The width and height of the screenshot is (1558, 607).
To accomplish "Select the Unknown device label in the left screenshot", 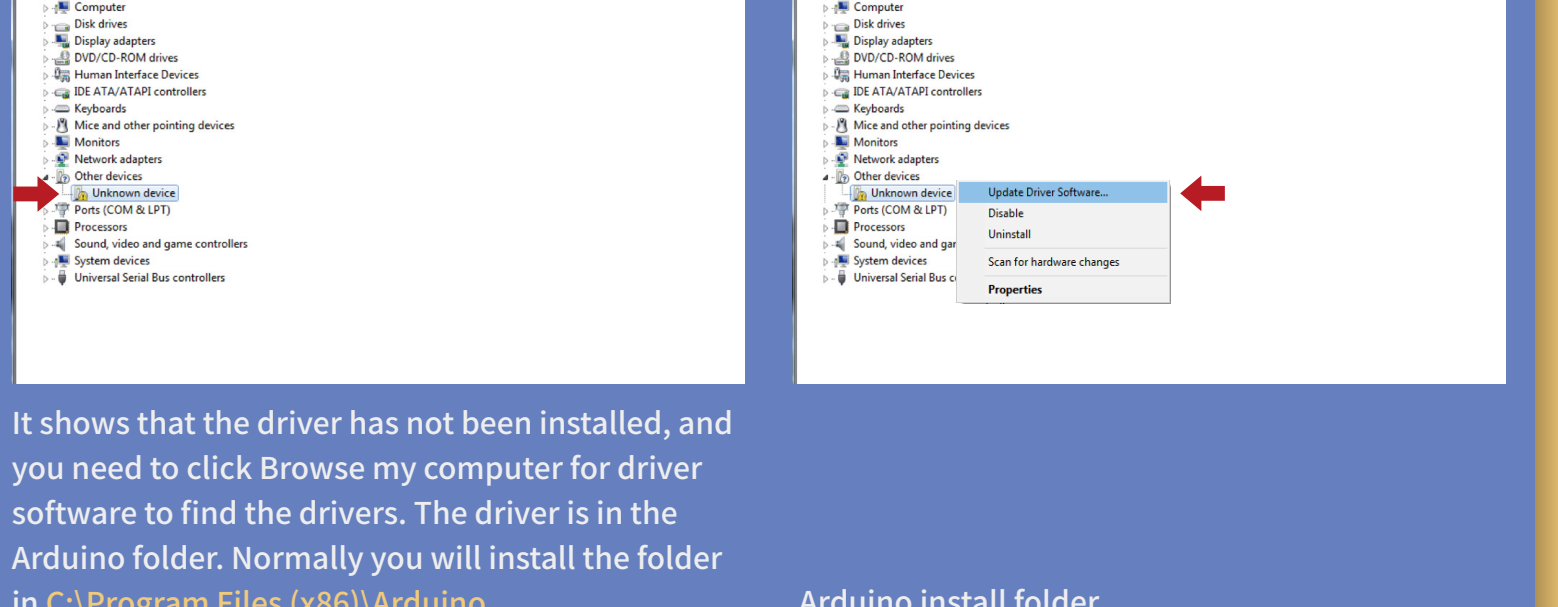I will [x=134, y=193].
